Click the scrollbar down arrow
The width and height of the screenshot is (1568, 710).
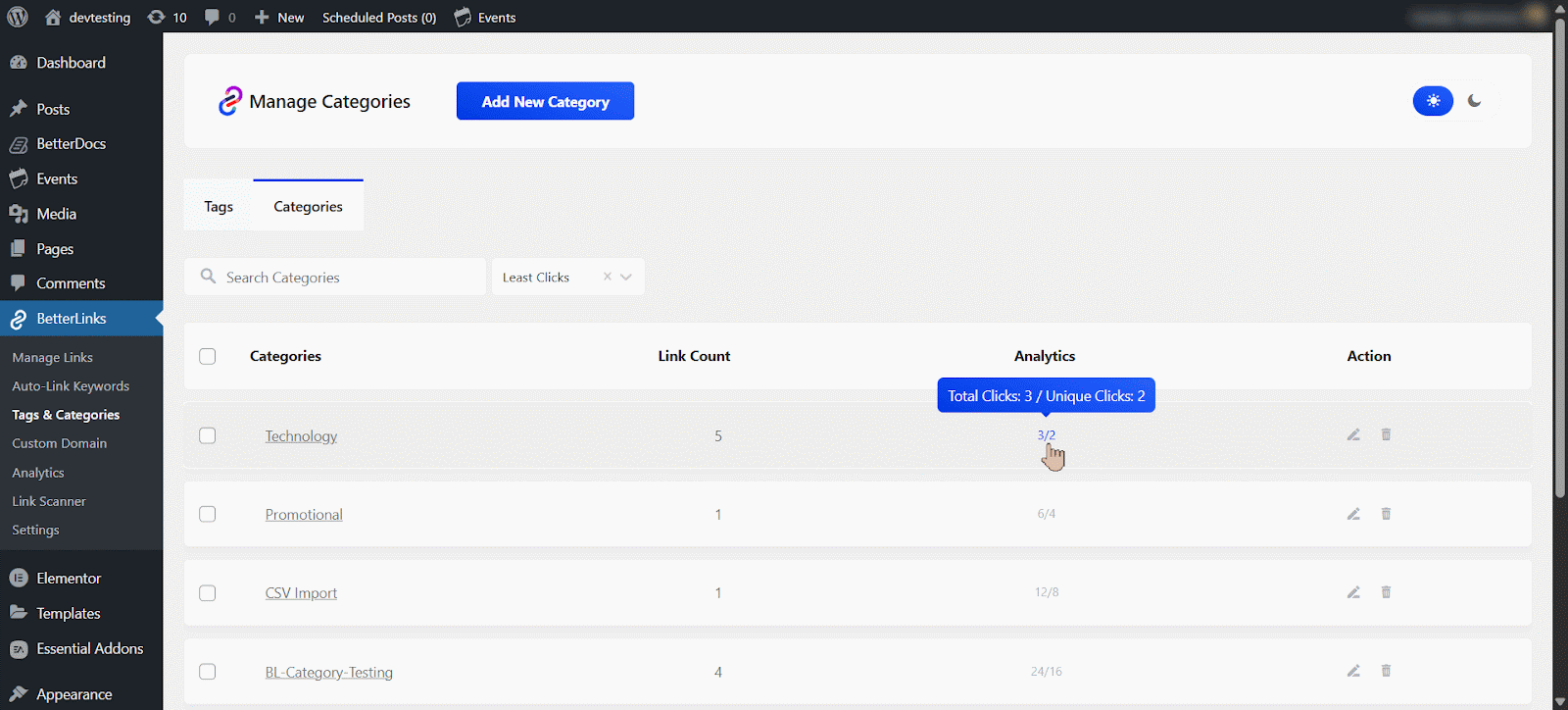click(x=1560, y=702)
